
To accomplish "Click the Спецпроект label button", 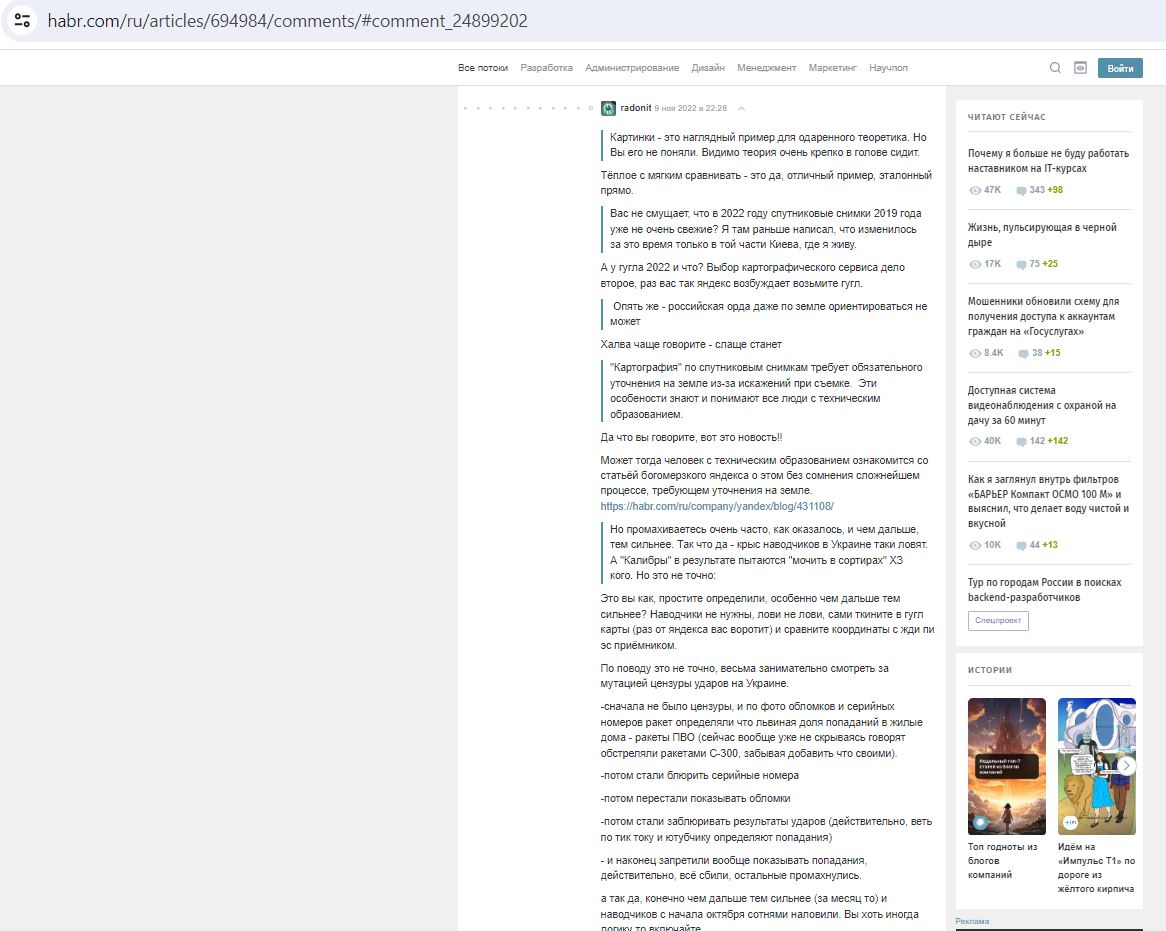I will point(998,620).
